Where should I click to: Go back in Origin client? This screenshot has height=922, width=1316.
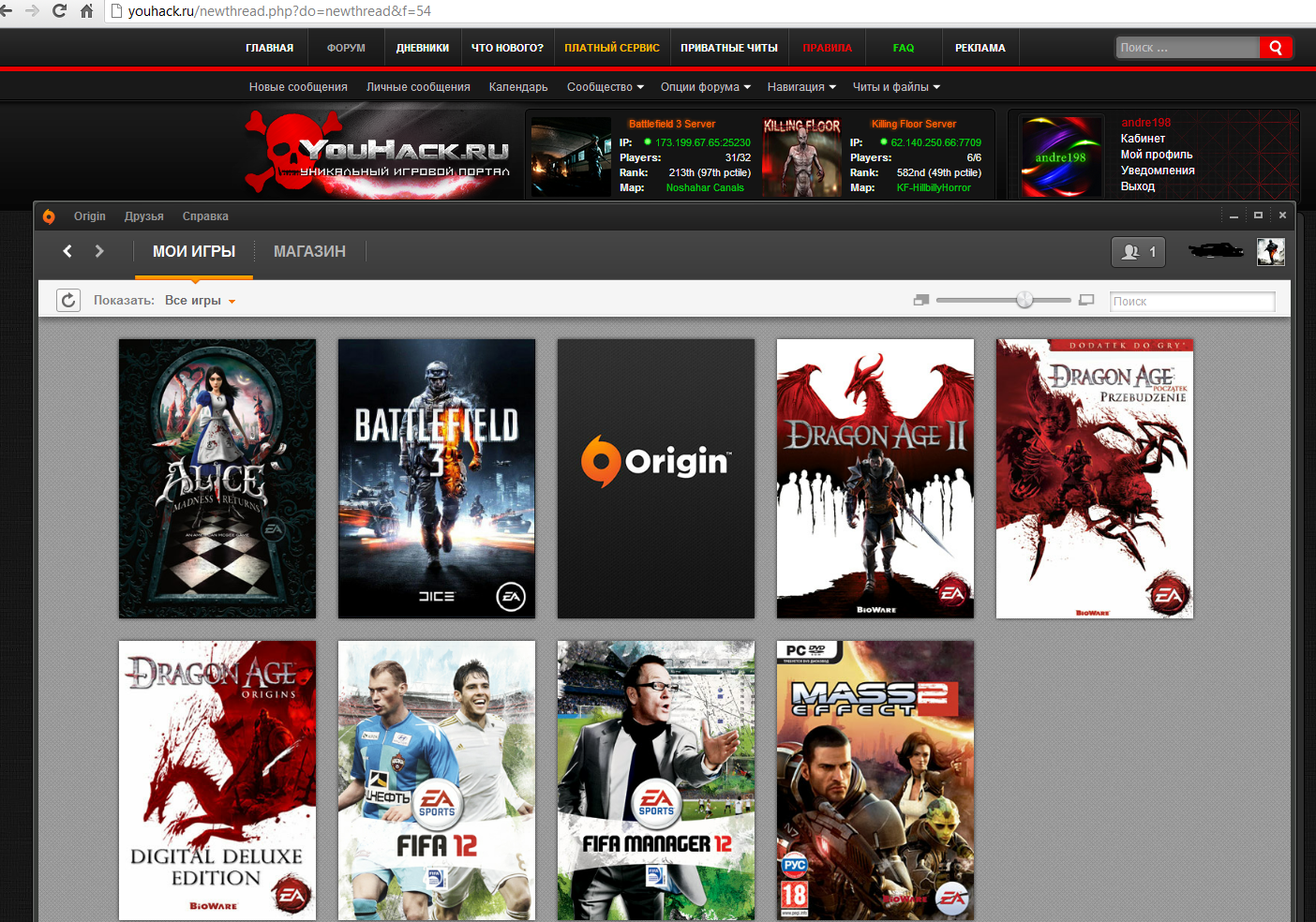tap(67, 251)
